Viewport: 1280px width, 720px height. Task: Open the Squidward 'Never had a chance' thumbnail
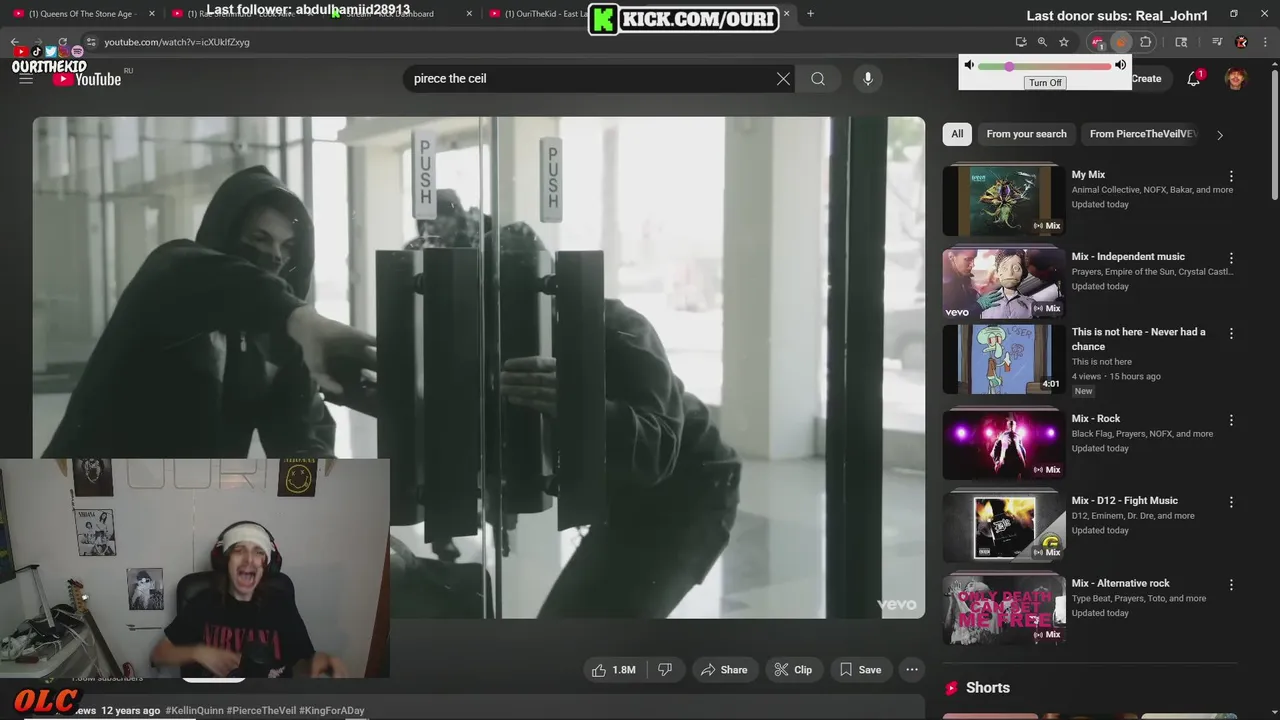click(1003, 359)
